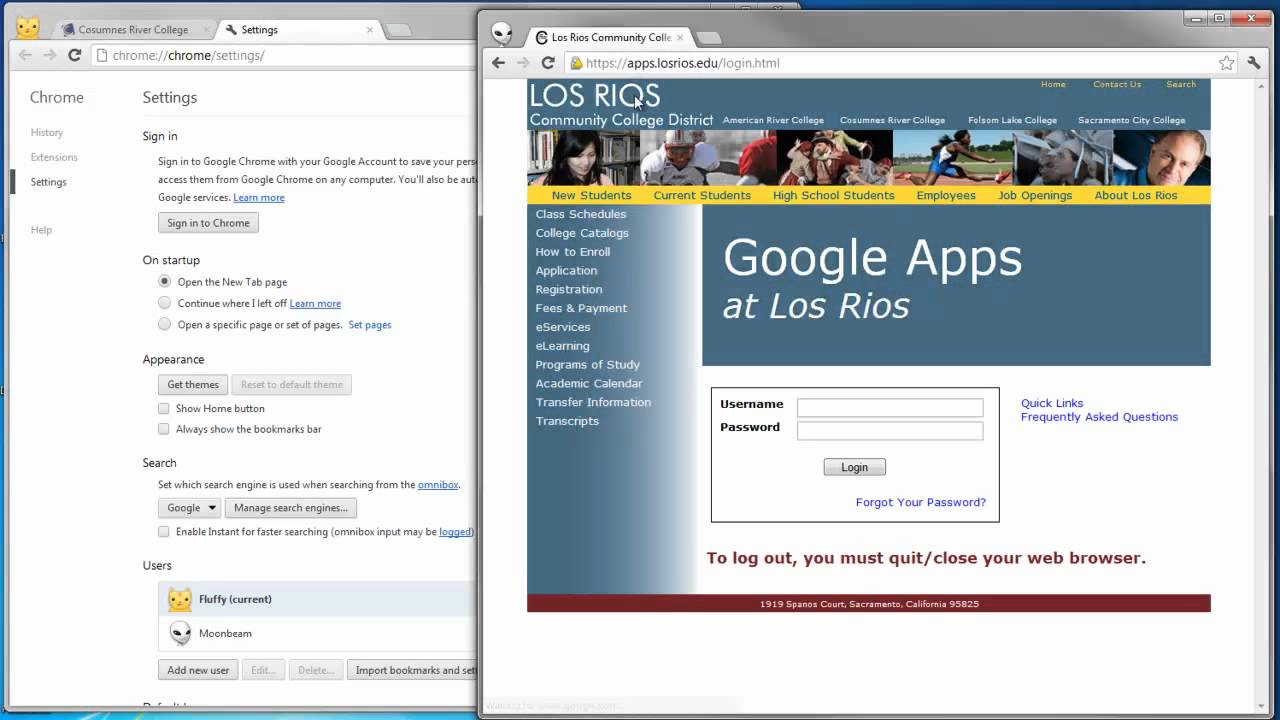Open the Google search engine dropdown
This screenshot has width=1280, height=720.
pos(190,508)
